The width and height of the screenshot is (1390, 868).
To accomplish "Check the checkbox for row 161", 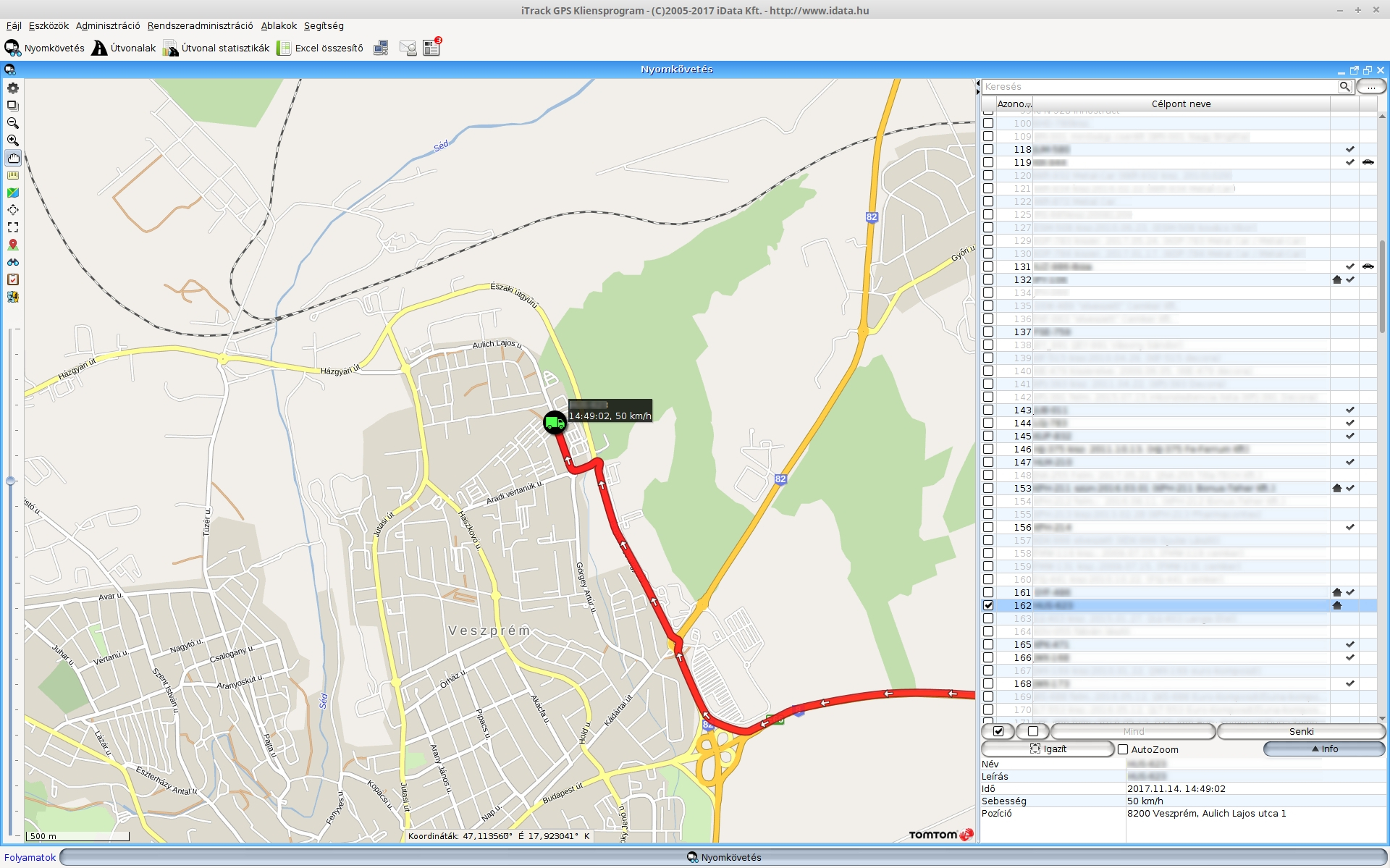I will pyautogui.click(x=988, y=592).
